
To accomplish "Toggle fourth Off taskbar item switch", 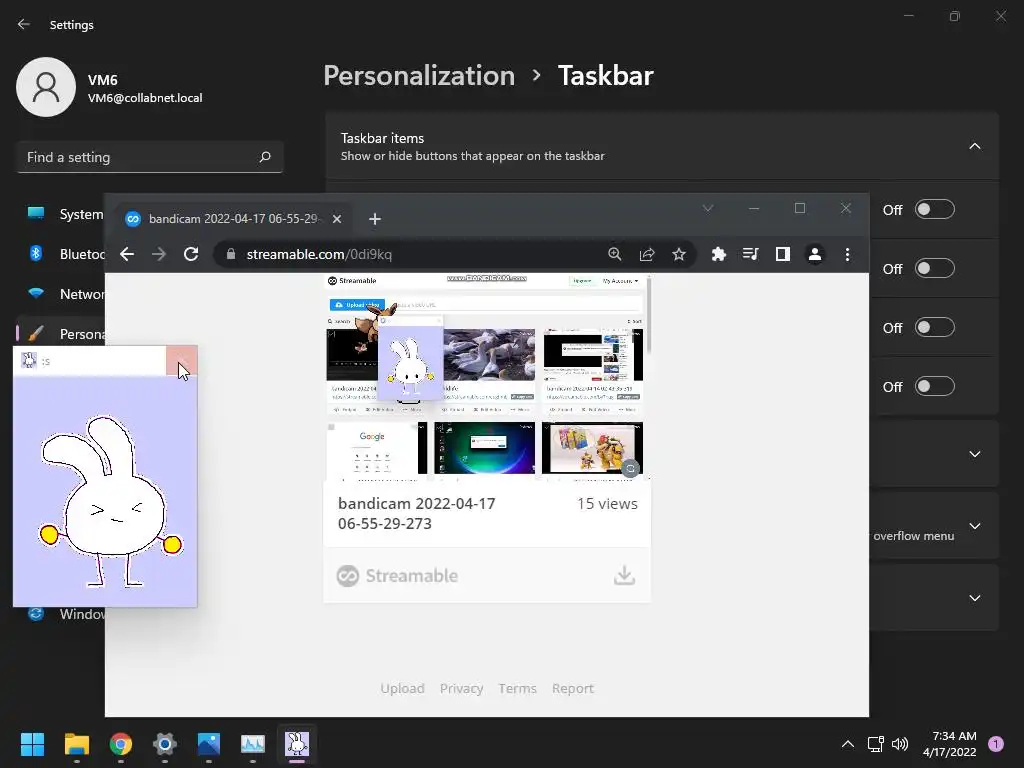I will [935, 386].
